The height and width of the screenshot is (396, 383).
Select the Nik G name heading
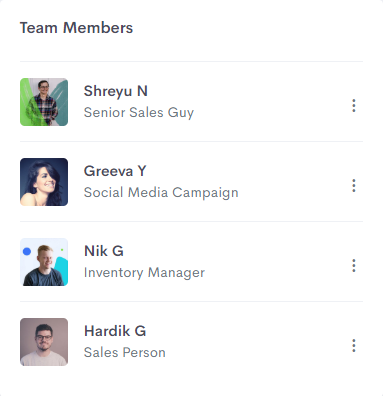point(104,251)
